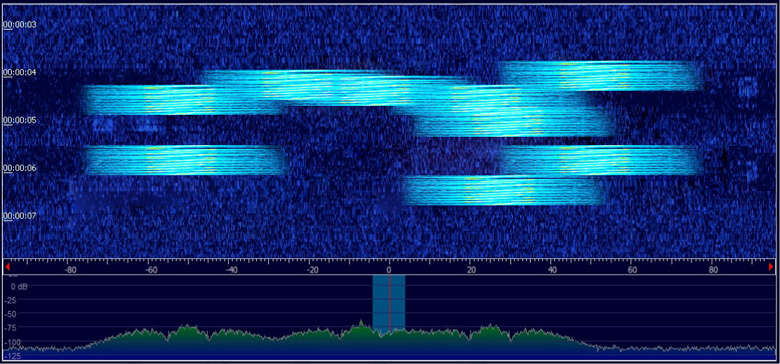Select the 00:00:06 time marker in the waterfall
The height and width of the screenshot is (364, 780).
click(x=19, y=168)
